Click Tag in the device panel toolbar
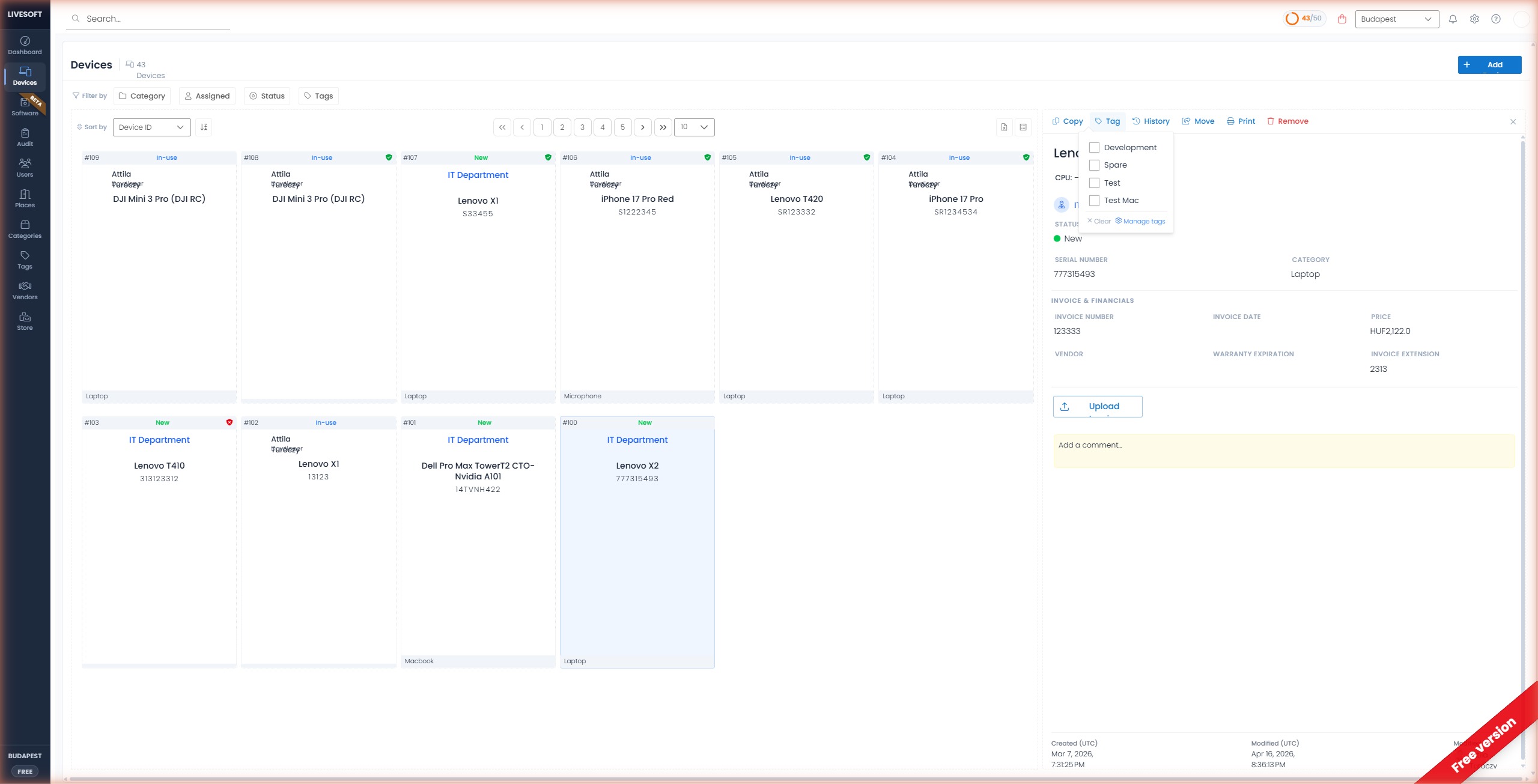The width and height of the screenshot is (1538, 784). pyautogui.click(x=1107, y=121)
